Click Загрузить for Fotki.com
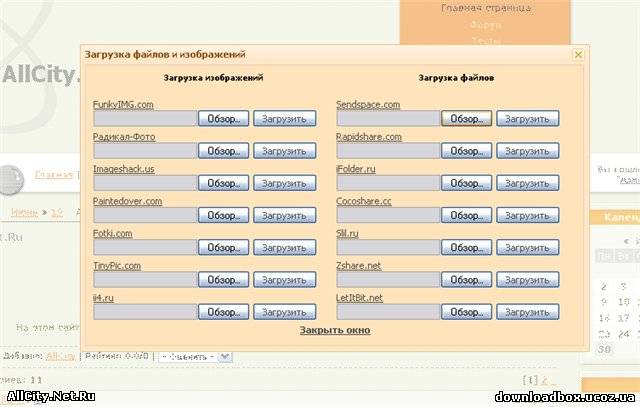The image size is (640, 407). (x=284, y=248)
